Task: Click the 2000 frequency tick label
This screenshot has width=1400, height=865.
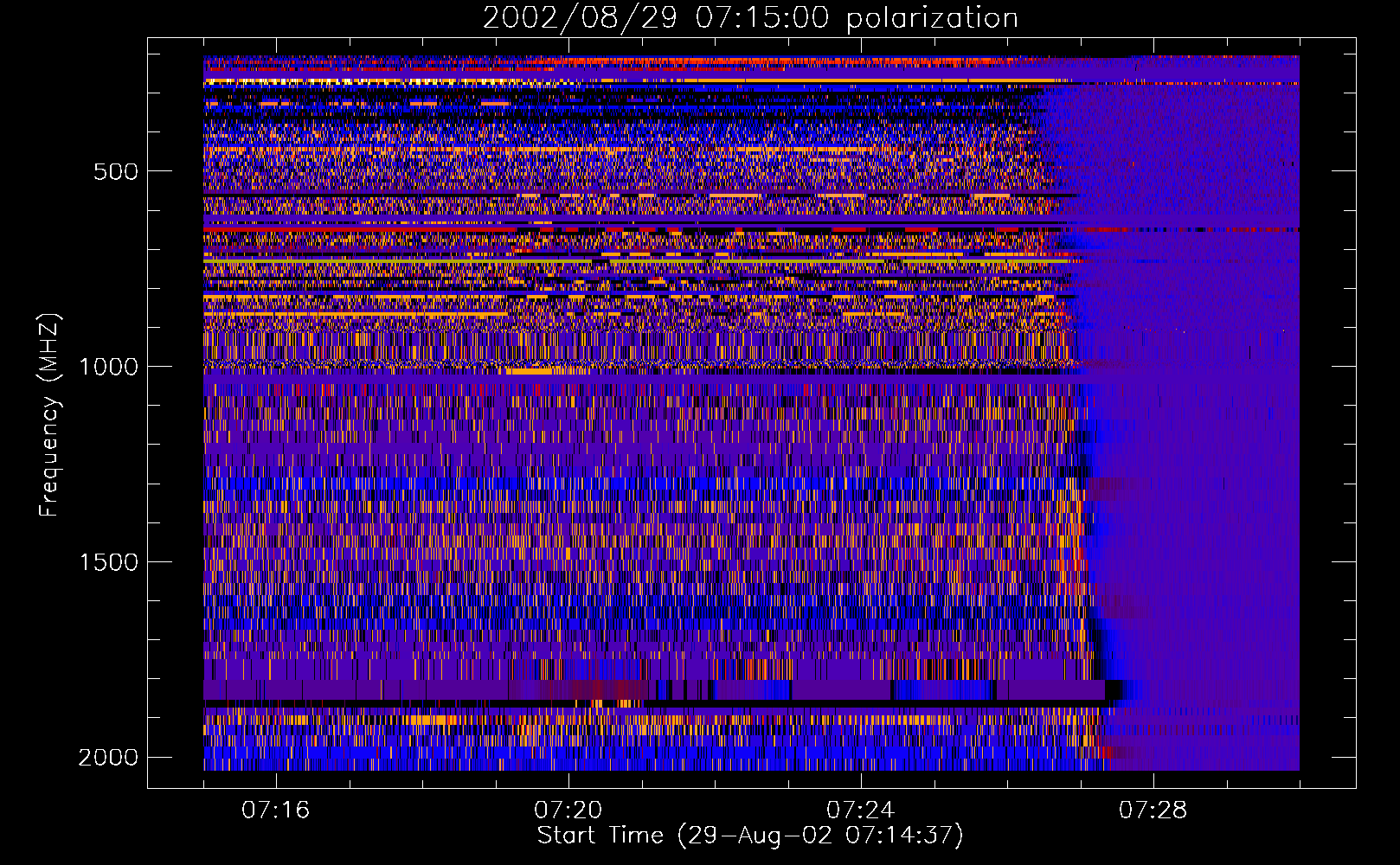Action: (108, 758)
